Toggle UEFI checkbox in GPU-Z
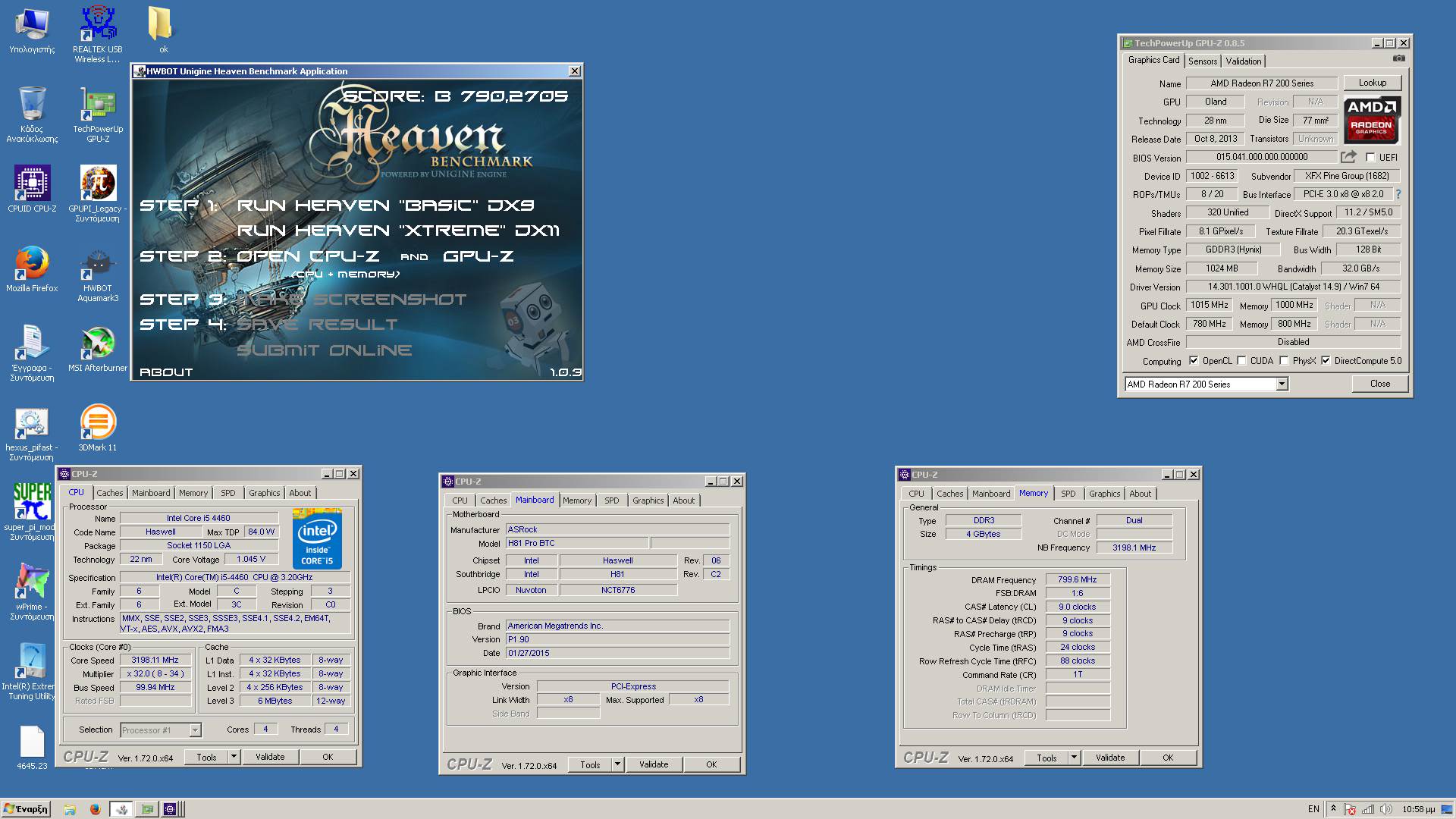Viewport: 1456px width, 819px height. (1370, 158)
